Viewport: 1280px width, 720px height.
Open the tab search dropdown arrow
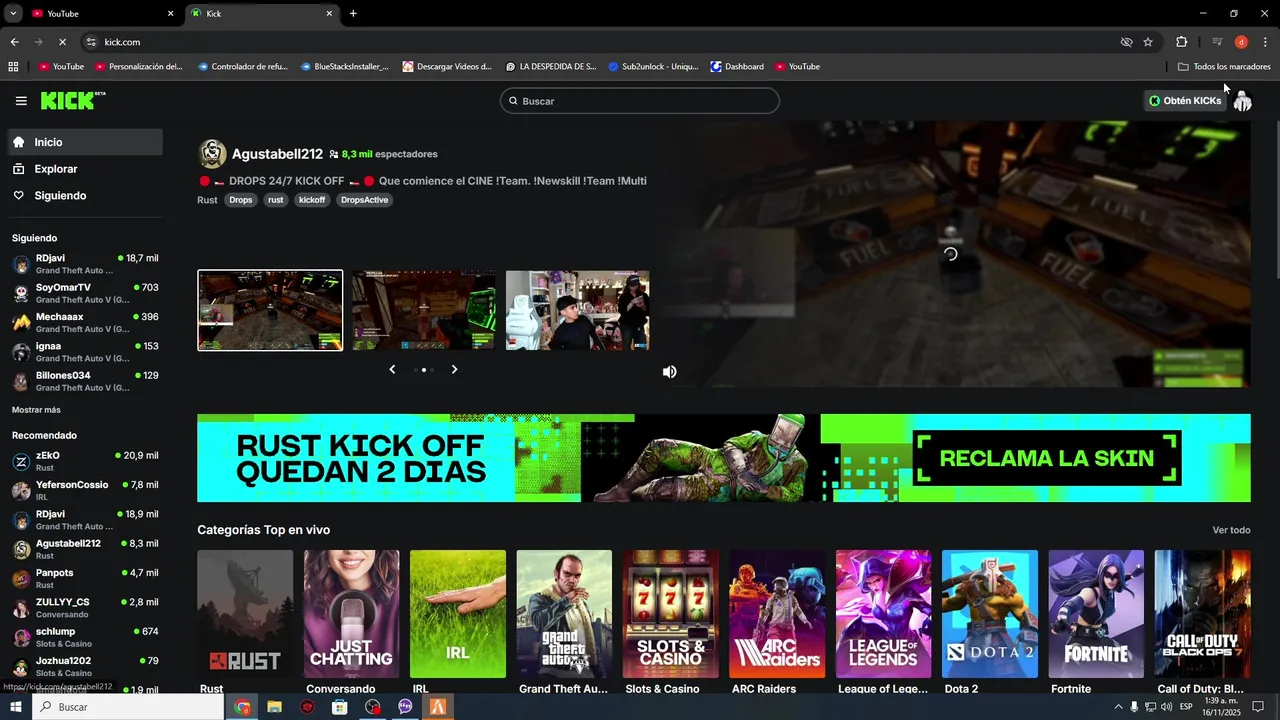[x=13, y=13]
